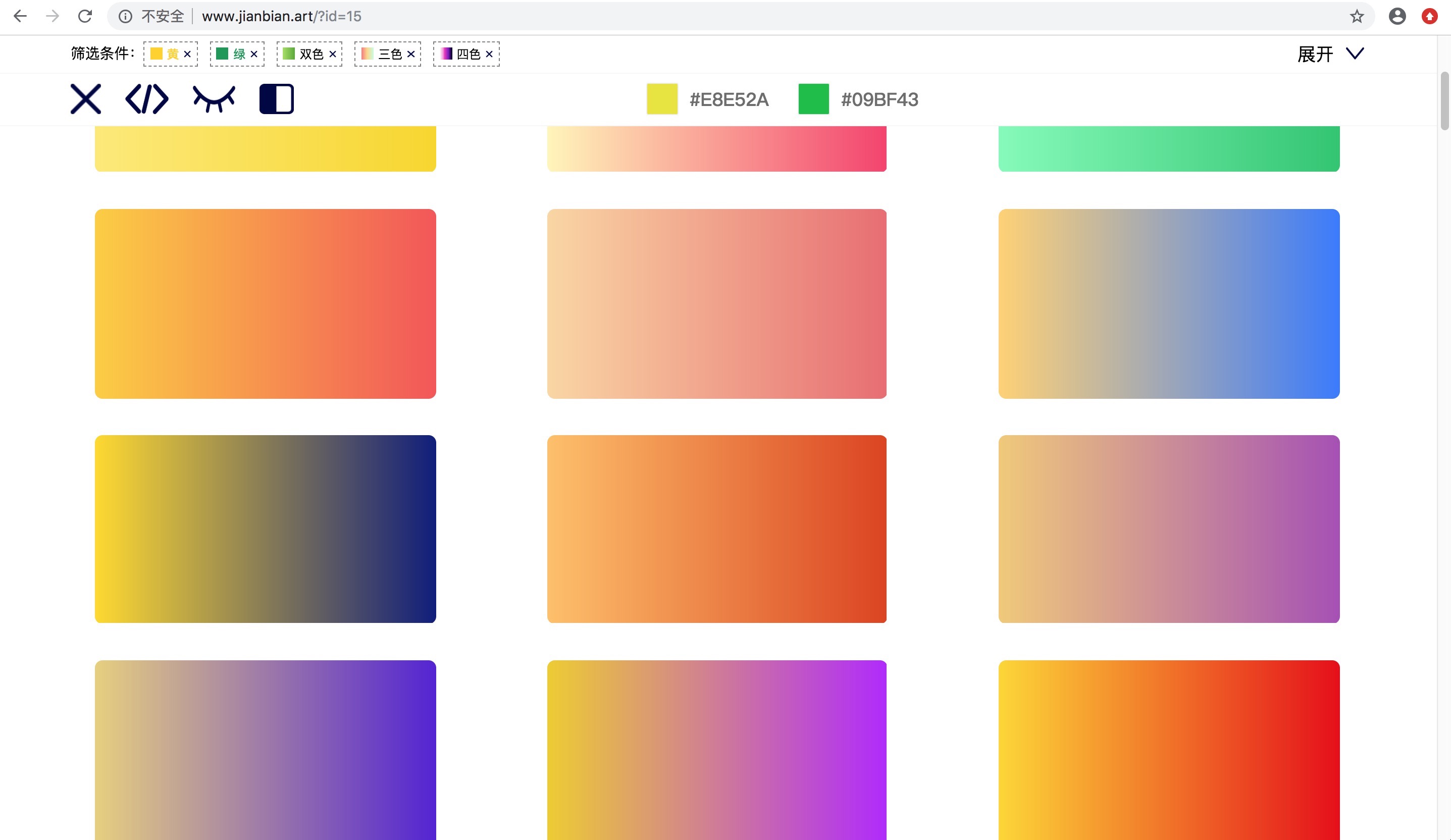Remove the 黄 yellow filter tag
This screenshot has height=840, width=1451.
click(187, 54)
